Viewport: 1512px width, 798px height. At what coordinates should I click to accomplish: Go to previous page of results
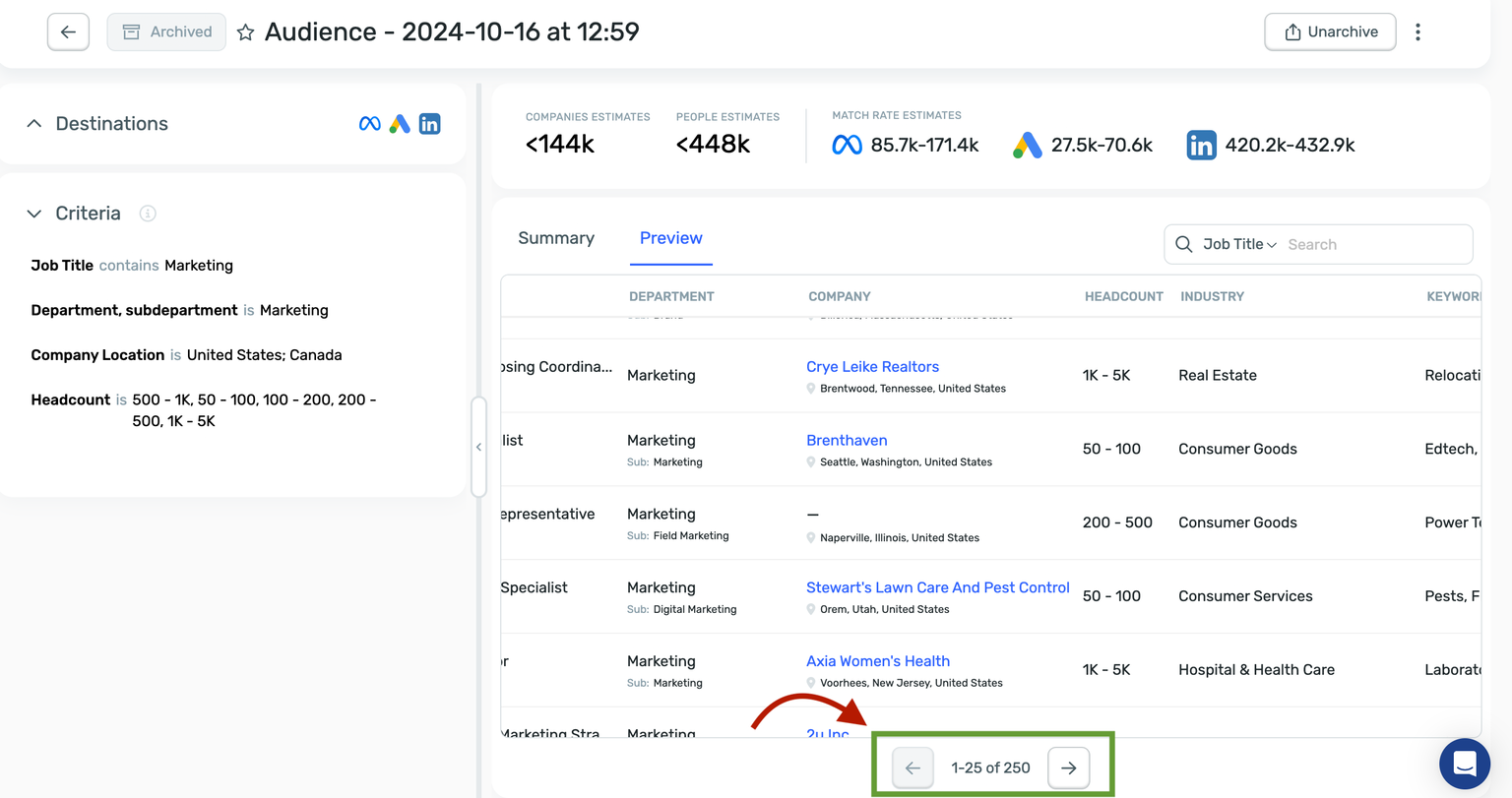point(913,767)
